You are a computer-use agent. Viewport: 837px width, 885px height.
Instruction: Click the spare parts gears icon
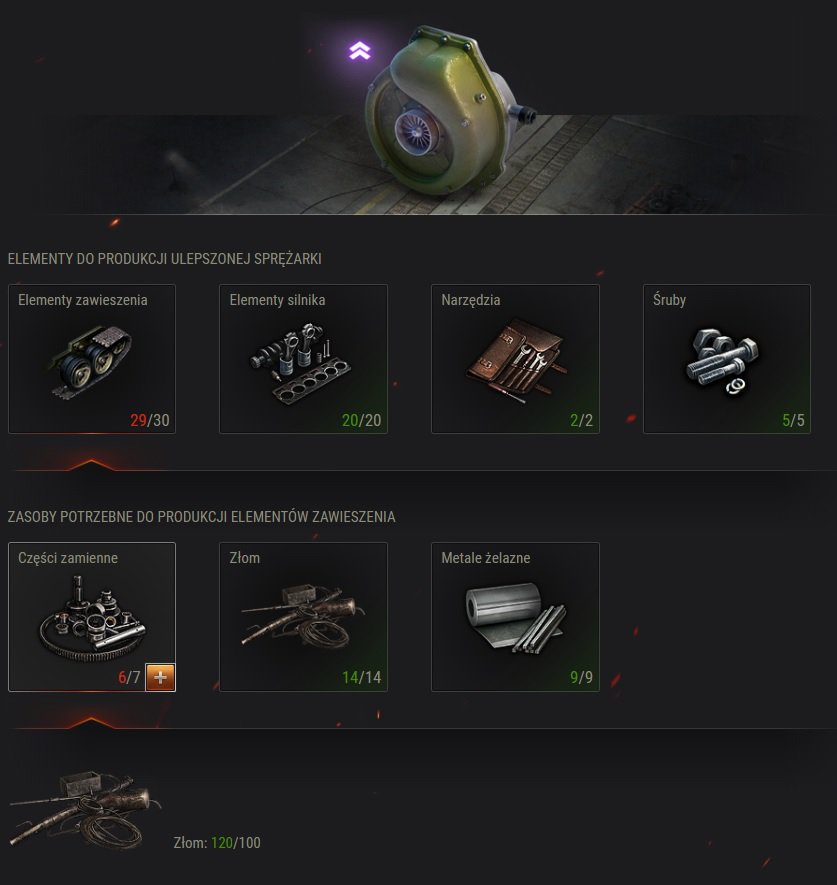pyautogui.click(x=93, y=618)
